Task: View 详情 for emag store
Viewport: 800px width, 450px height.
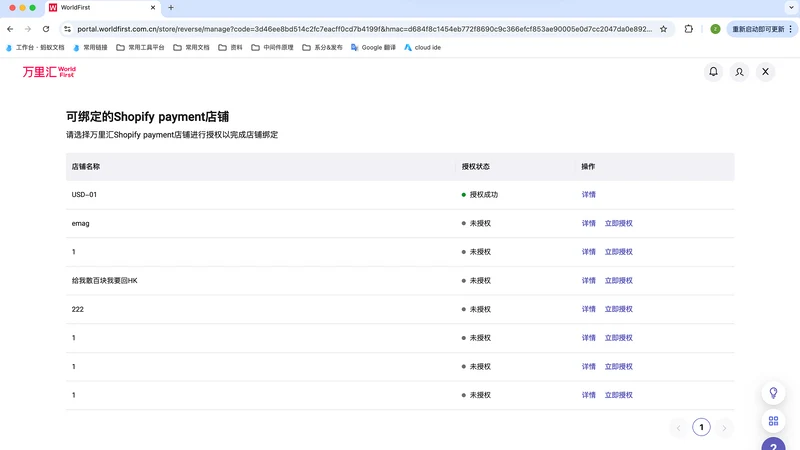Action: pos(588,223)
